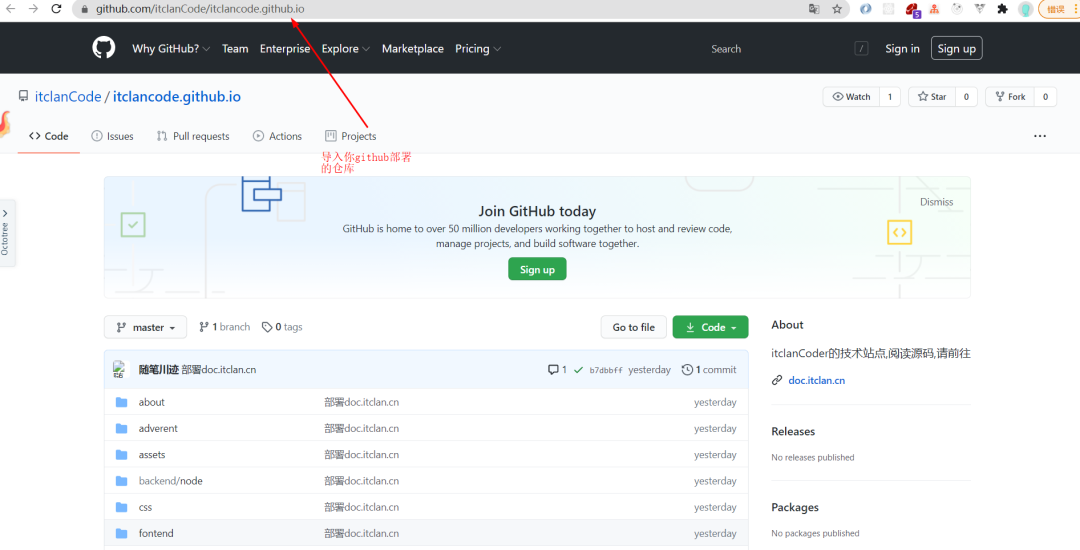Click the header Sign up button
1080x550 pixels.
click(957, 48)
